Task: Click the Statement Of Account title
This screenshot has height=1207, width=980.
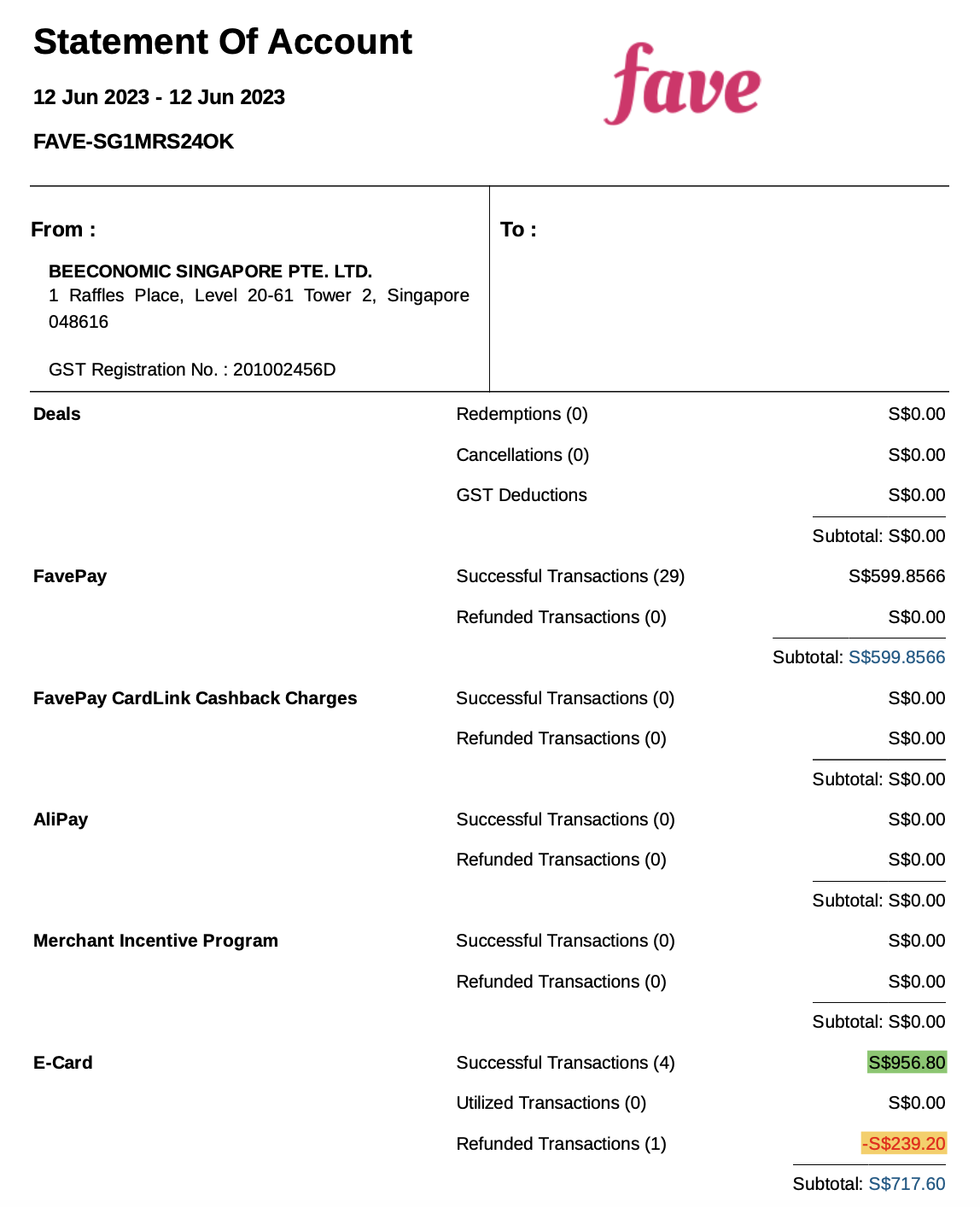Action: tap(223, 42)
